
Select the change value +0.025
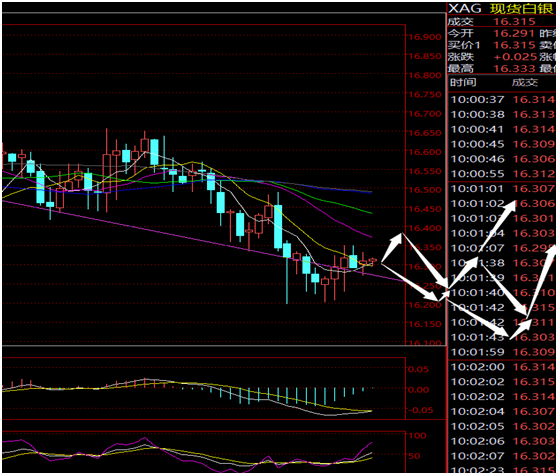click(x=515, y=57)
